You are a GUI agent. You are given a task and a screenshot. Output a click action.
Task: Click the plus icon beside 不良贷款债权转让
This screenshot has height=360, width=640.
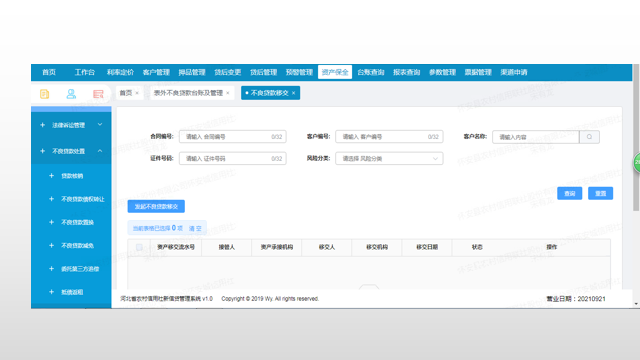point(51,199)
